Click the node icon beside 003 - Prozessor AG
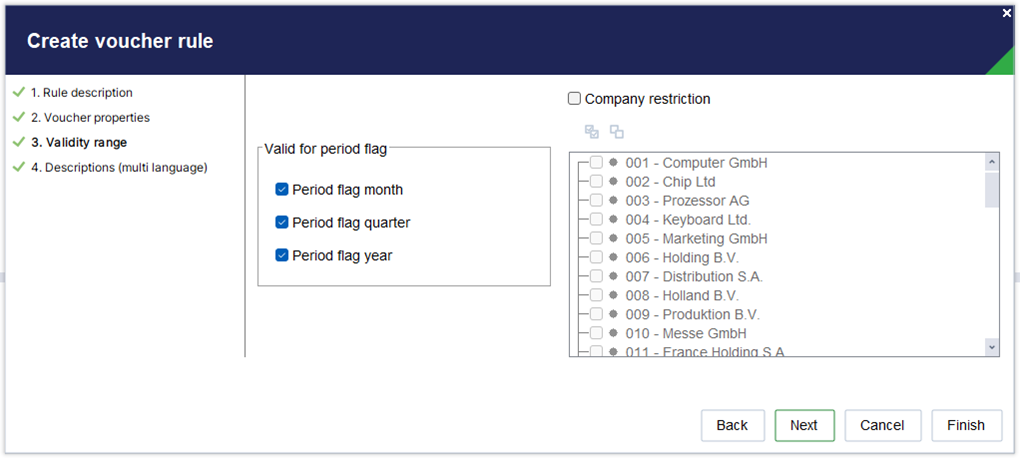Image resolution: width=1020 pixels, height=459 pixels. (613, 200)
